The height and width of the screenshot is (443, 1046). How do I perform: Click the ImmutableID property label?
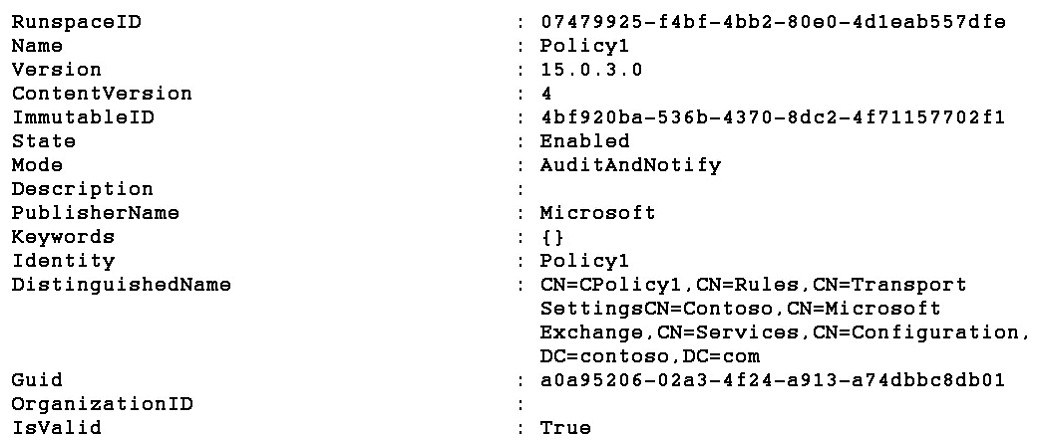(x=83, y=118)
